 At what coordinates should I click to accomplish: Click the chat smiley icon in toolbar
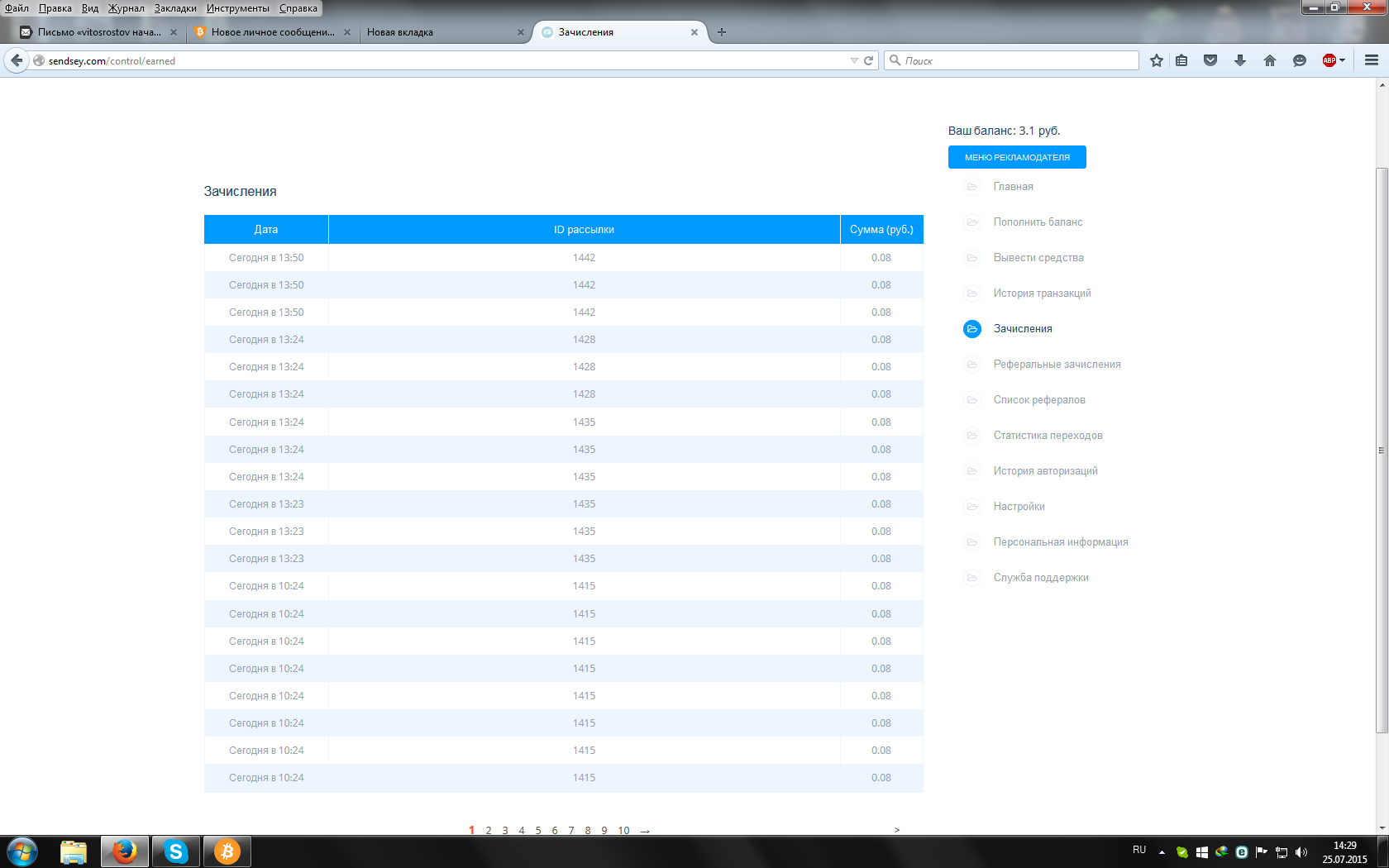pos(1300,60)
